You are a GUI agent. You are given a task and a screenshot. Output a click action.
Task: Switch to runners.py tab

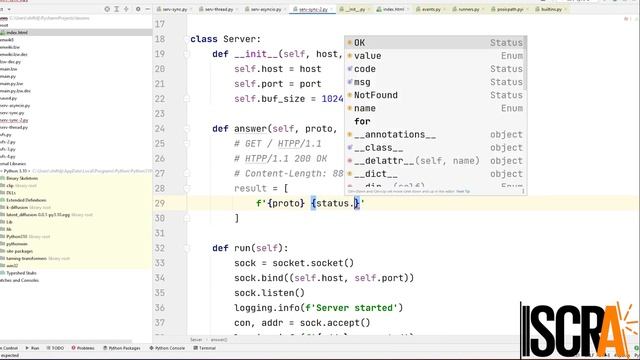tap(468, 9)
